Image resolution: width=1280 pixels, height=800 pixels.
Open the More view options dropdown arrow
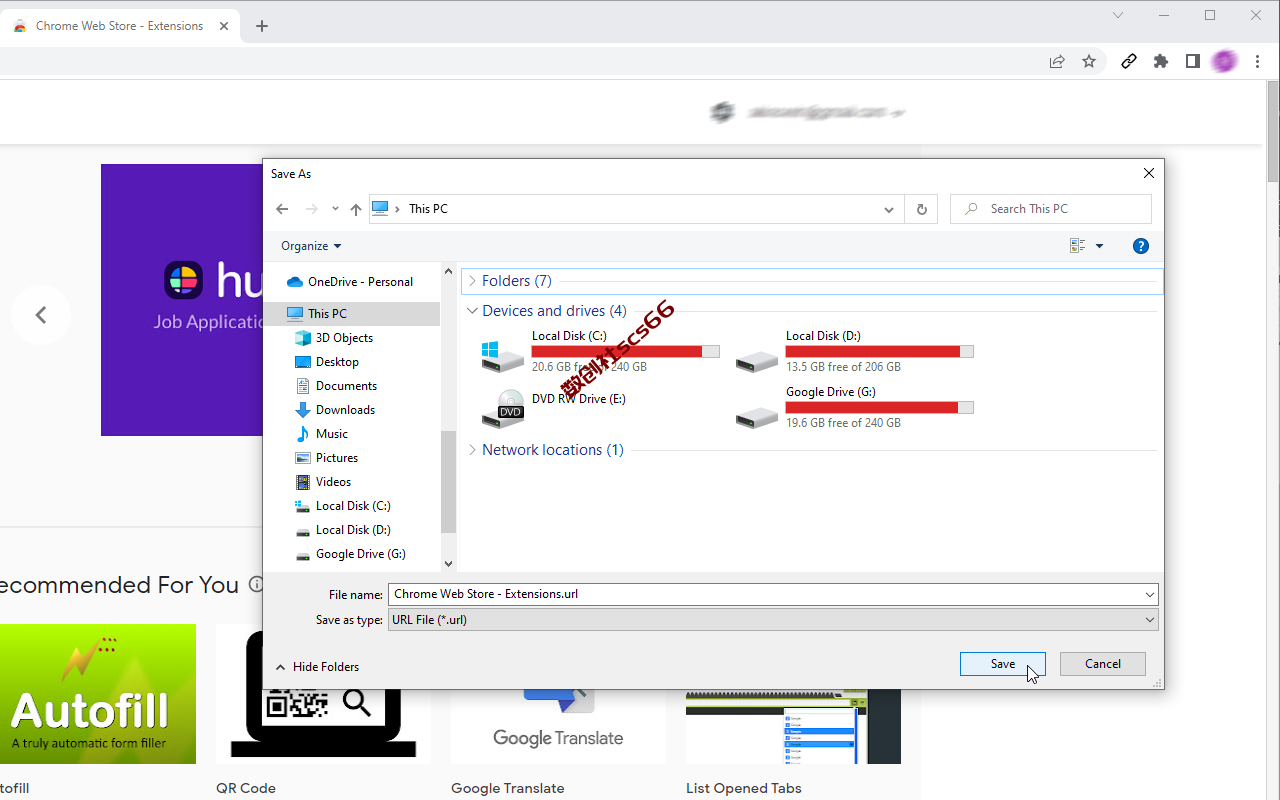point(1099,246)
